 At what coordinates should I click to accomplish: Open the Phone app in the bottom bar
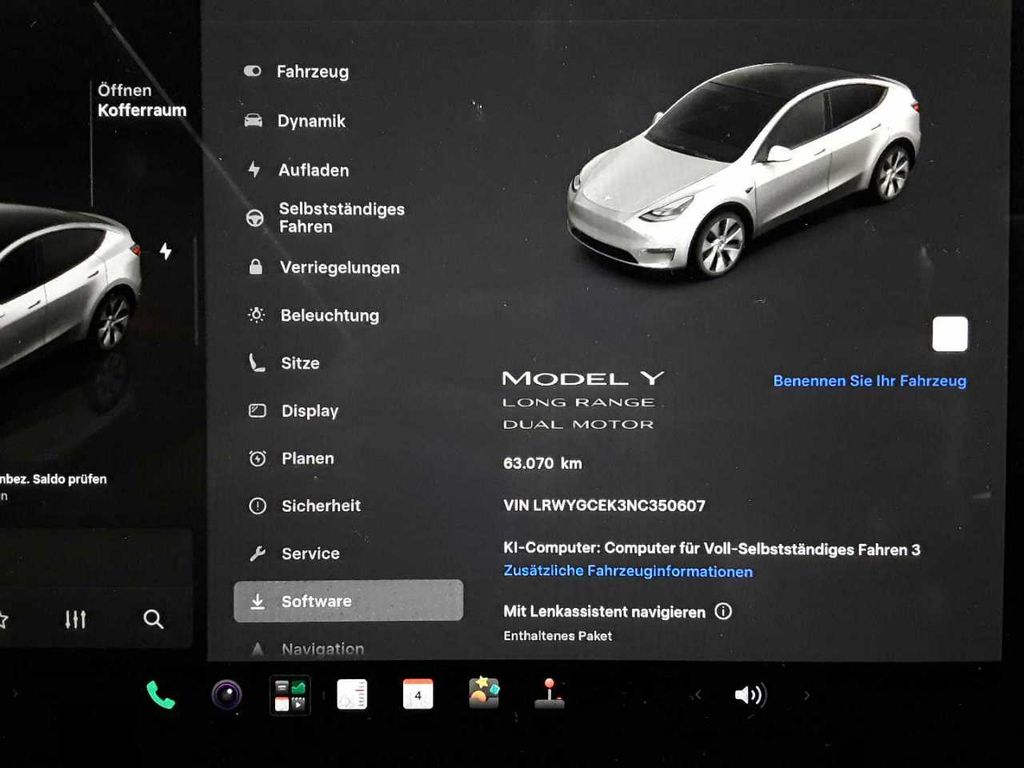pyautogui.click(x=161, y=695)
